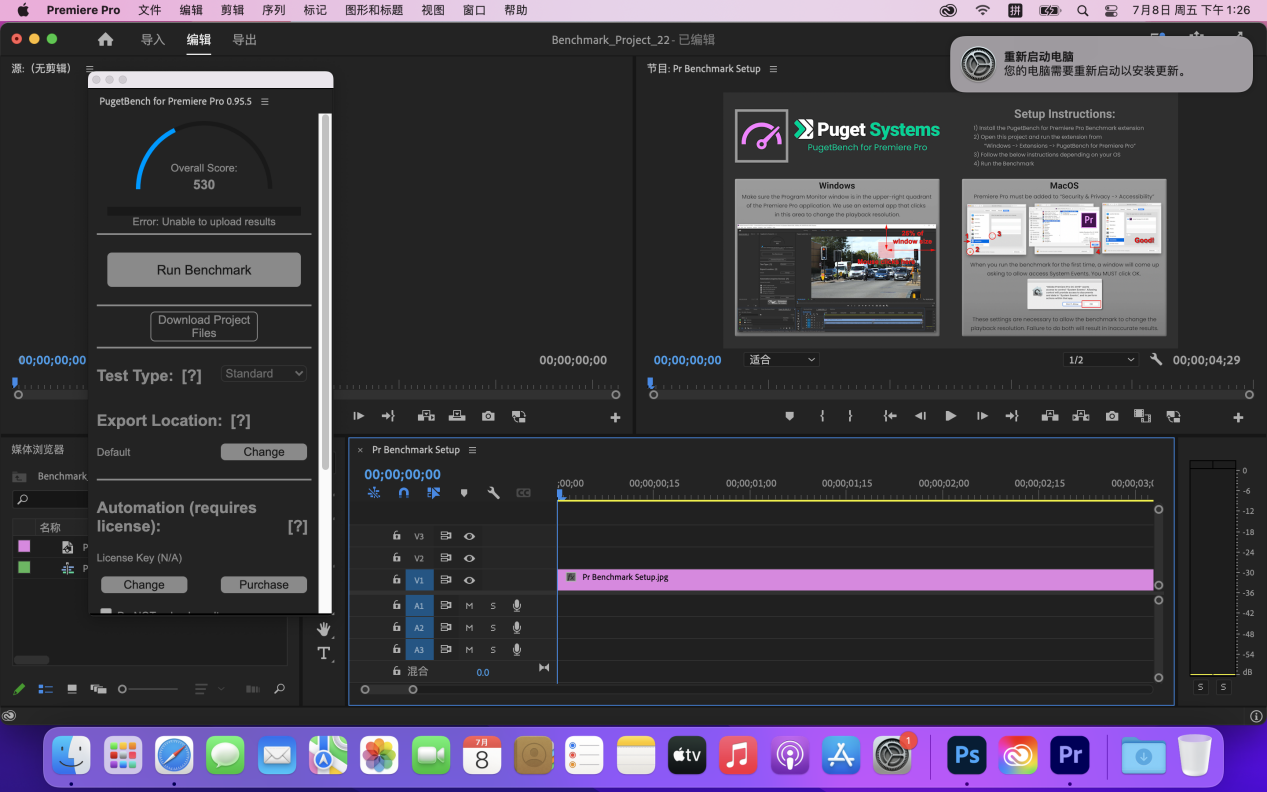Open sort icons dropdown in project panel
The image size is (1267, 792).
tap(207, 689)
